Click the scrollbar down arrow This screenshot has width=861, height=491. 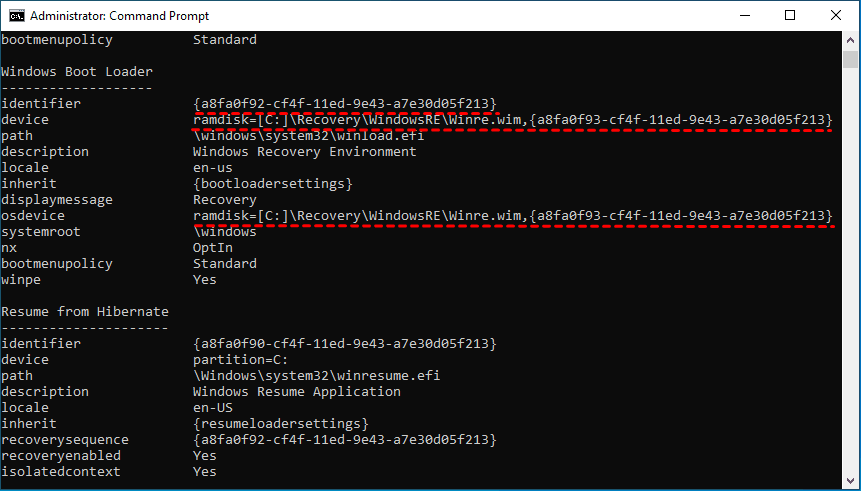pyautogui.click(x=852, y=482)
